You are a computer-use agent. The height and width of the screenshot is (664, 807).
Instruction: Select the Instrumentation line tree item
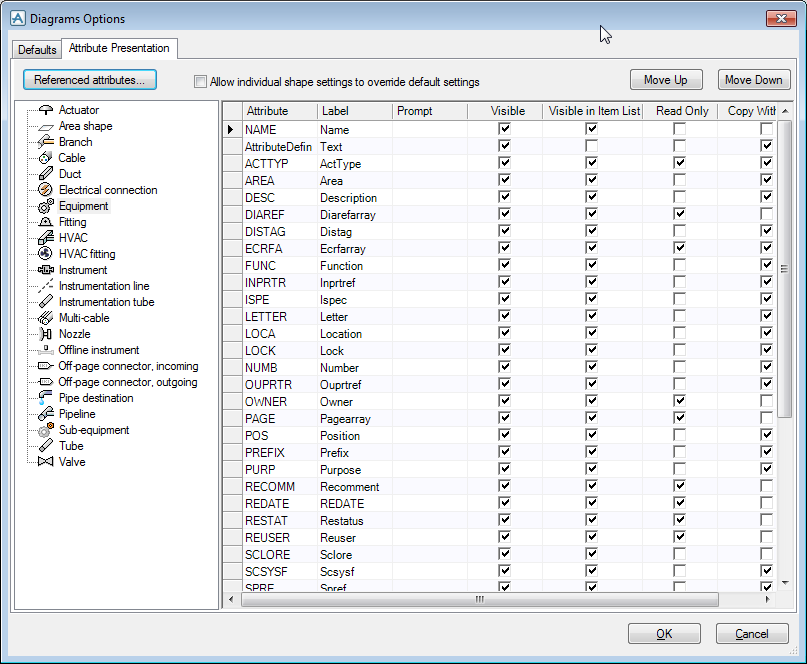104,286
